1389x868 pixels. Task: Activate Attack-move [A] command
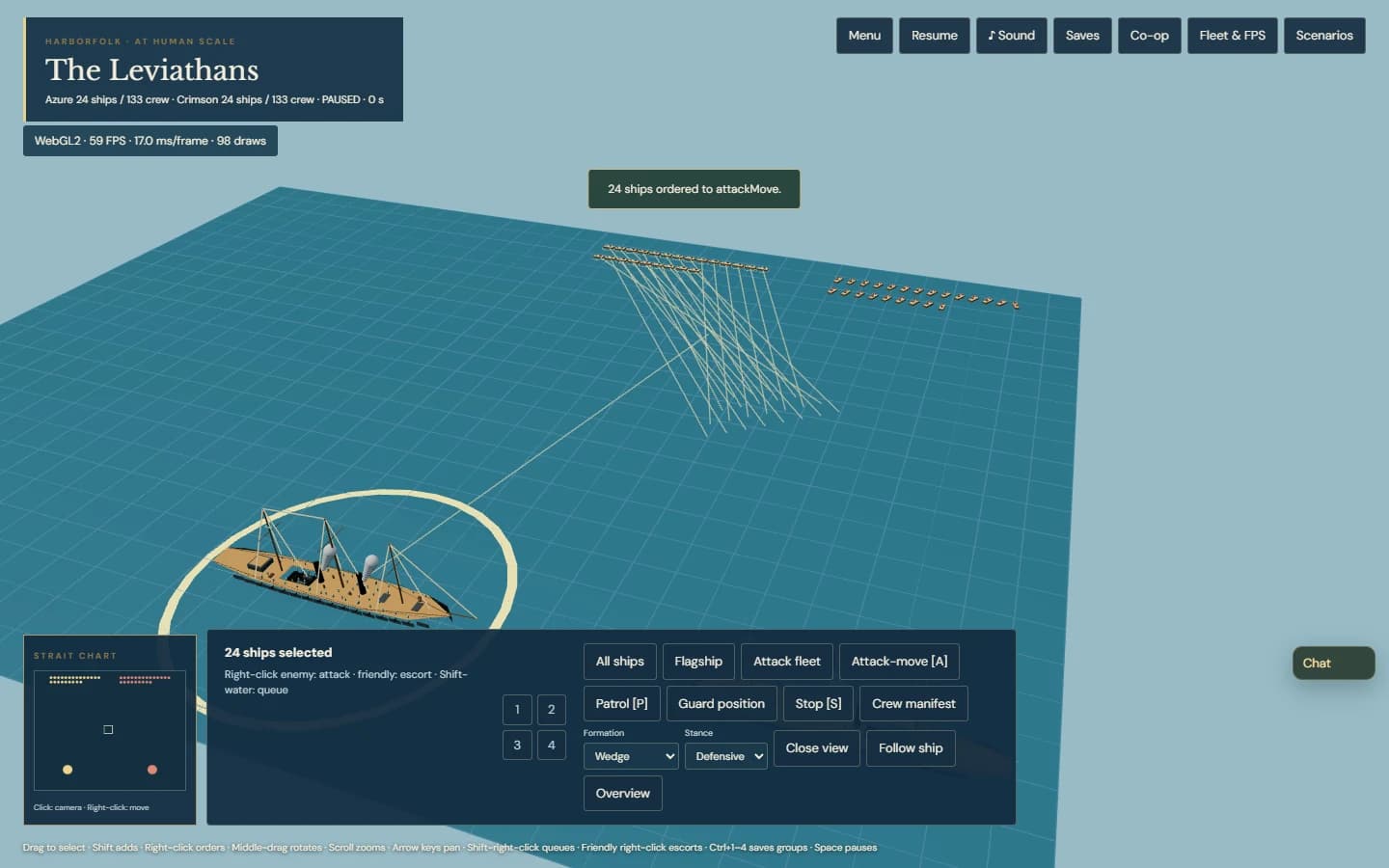tap(899, 662)
